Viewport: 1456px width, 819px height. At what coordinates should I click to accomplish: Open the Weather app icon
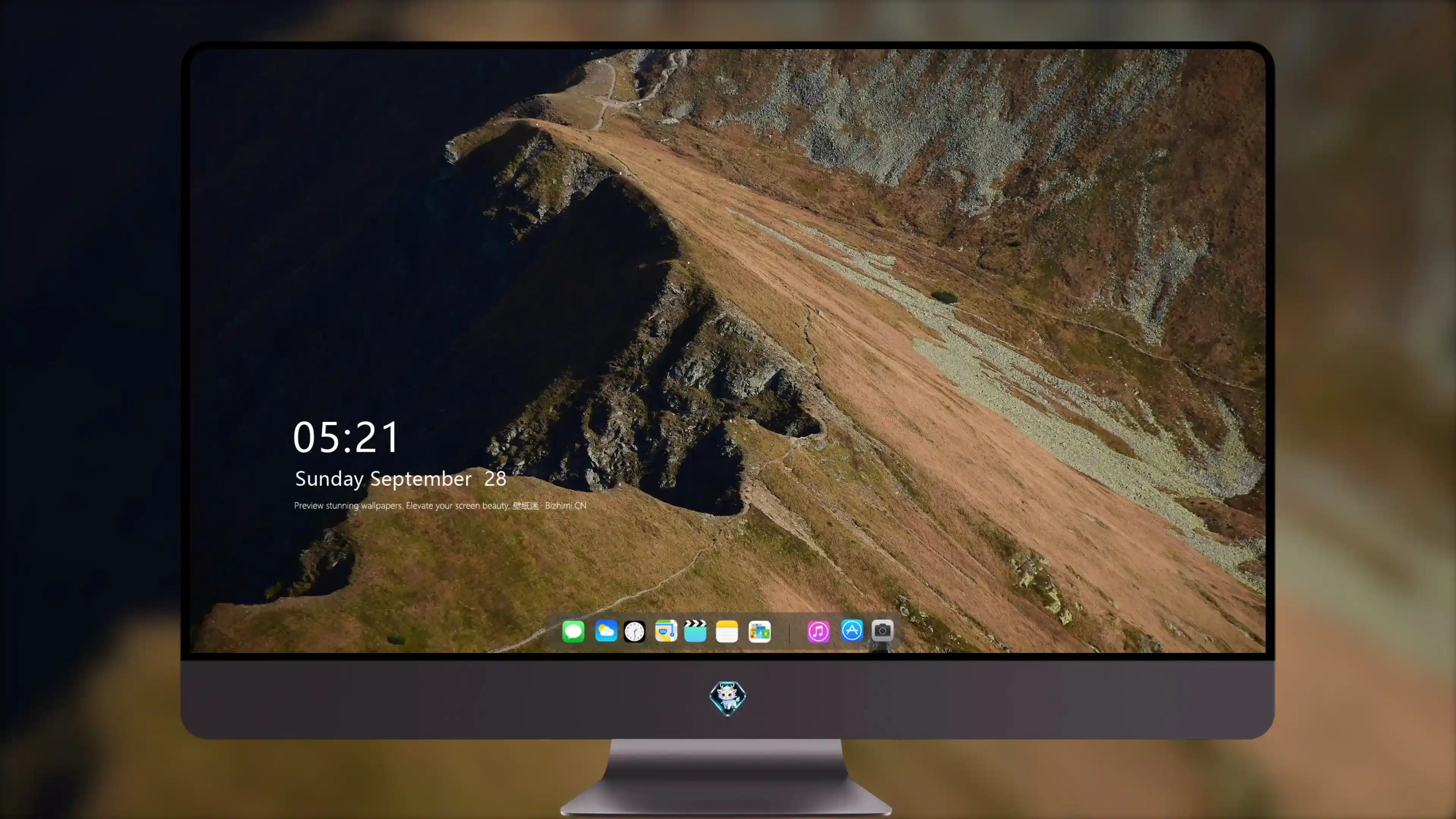[606, 631]
